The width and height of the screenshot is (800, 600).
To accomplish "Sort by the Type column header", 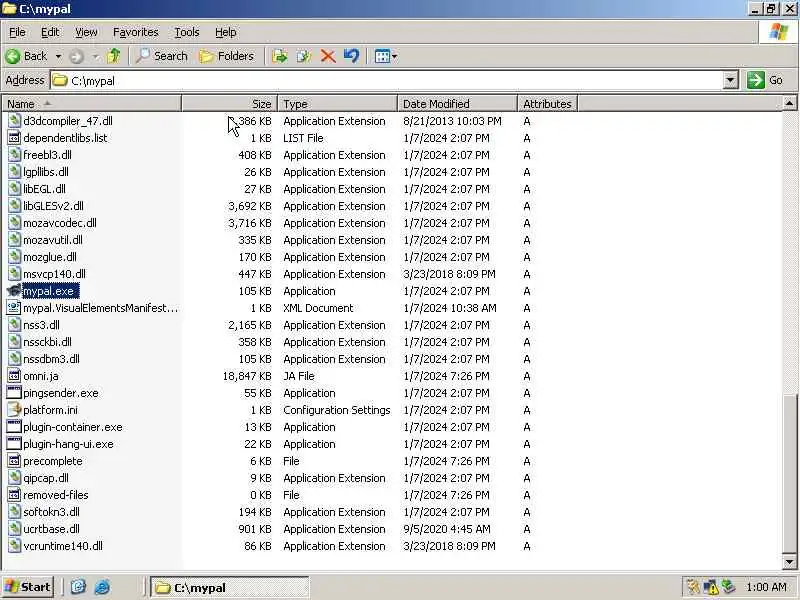I will tap(337, 104).
